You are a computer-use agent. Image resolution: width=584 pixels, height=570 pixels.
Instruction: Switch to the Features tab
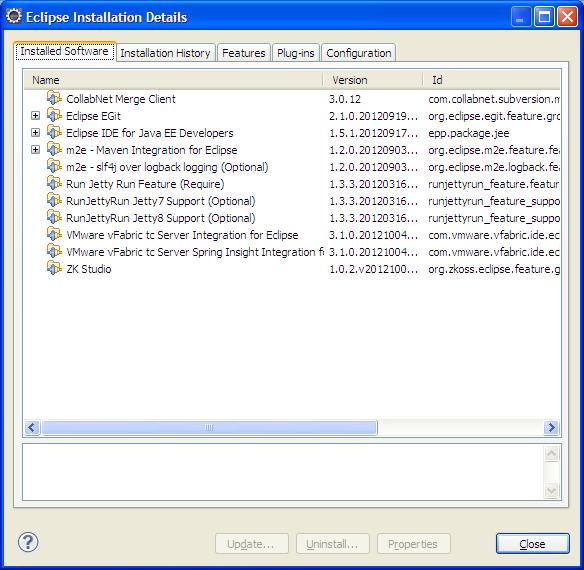244,53
